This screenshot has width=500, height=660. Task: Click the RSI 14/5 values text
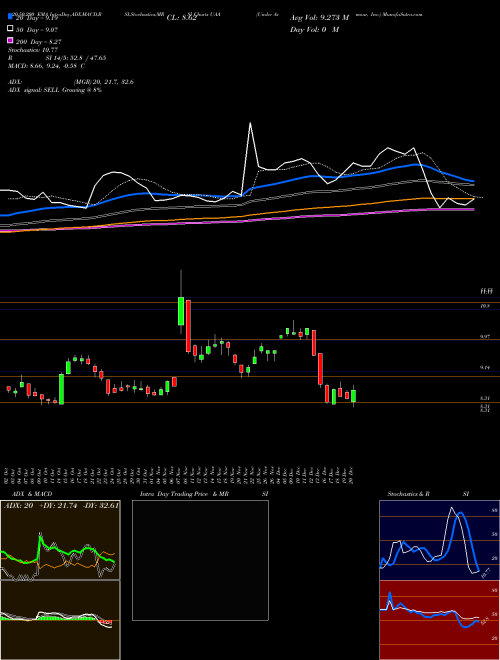(x=76, y=58)
